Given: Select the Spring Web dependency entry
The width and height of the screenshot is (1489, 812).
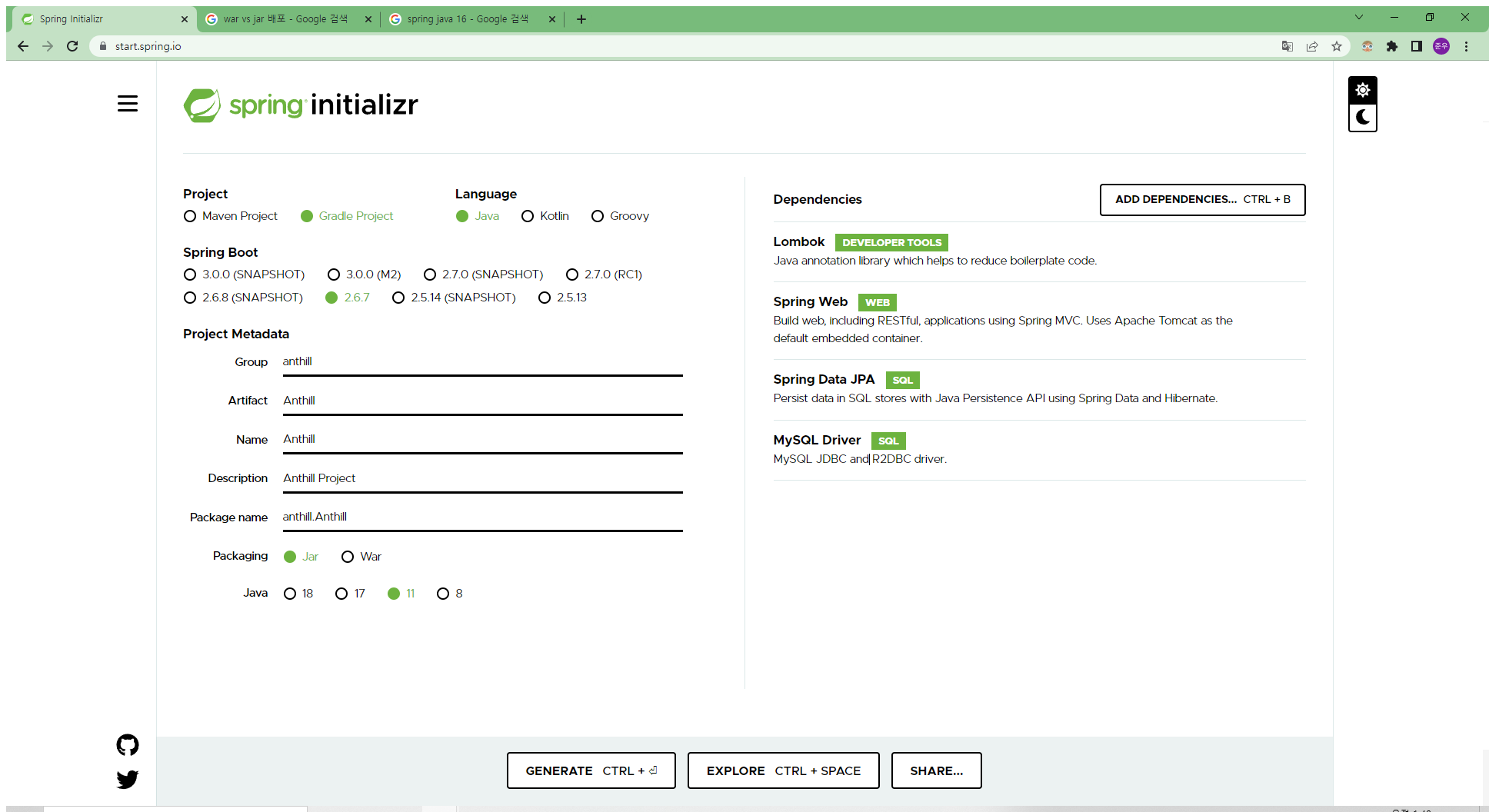Looking at the screenshot, I should click(x=1039, y=320).
